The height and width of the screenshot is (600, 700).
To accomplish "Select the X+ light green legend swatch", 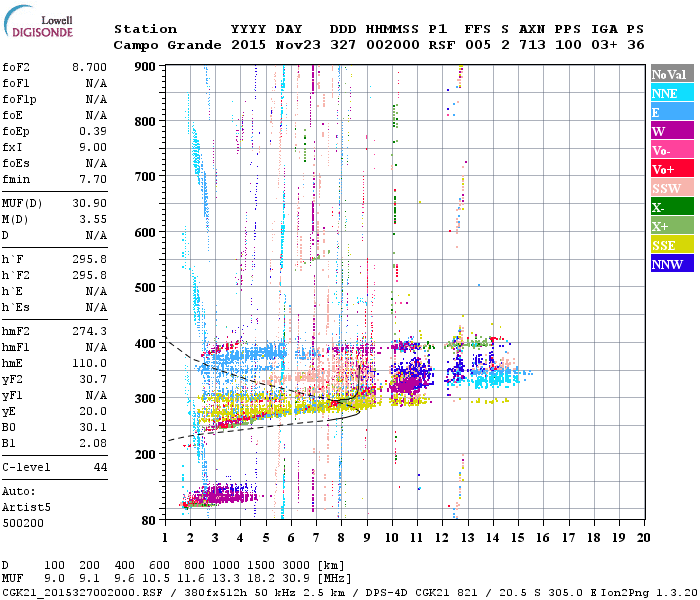I will pos(672,226).
